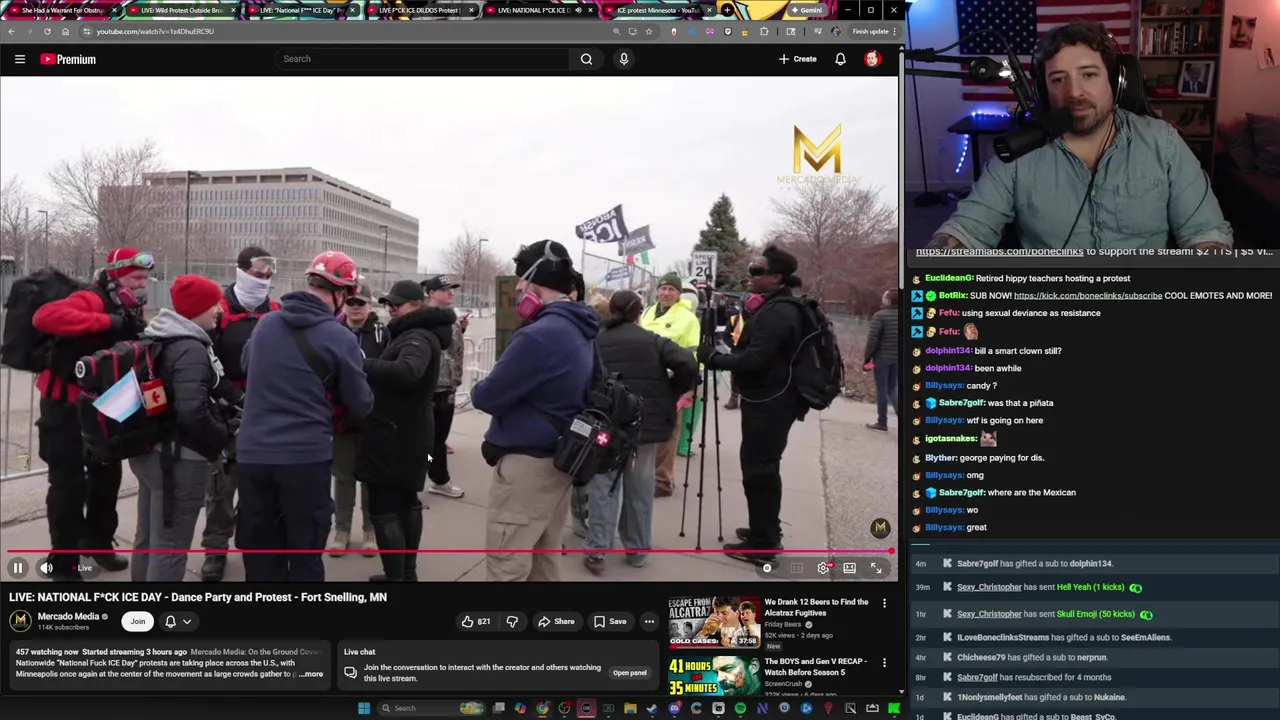This screenshot has width=1280, height=720.
Task: Pause the live video
Action: (x=17, y=568)
